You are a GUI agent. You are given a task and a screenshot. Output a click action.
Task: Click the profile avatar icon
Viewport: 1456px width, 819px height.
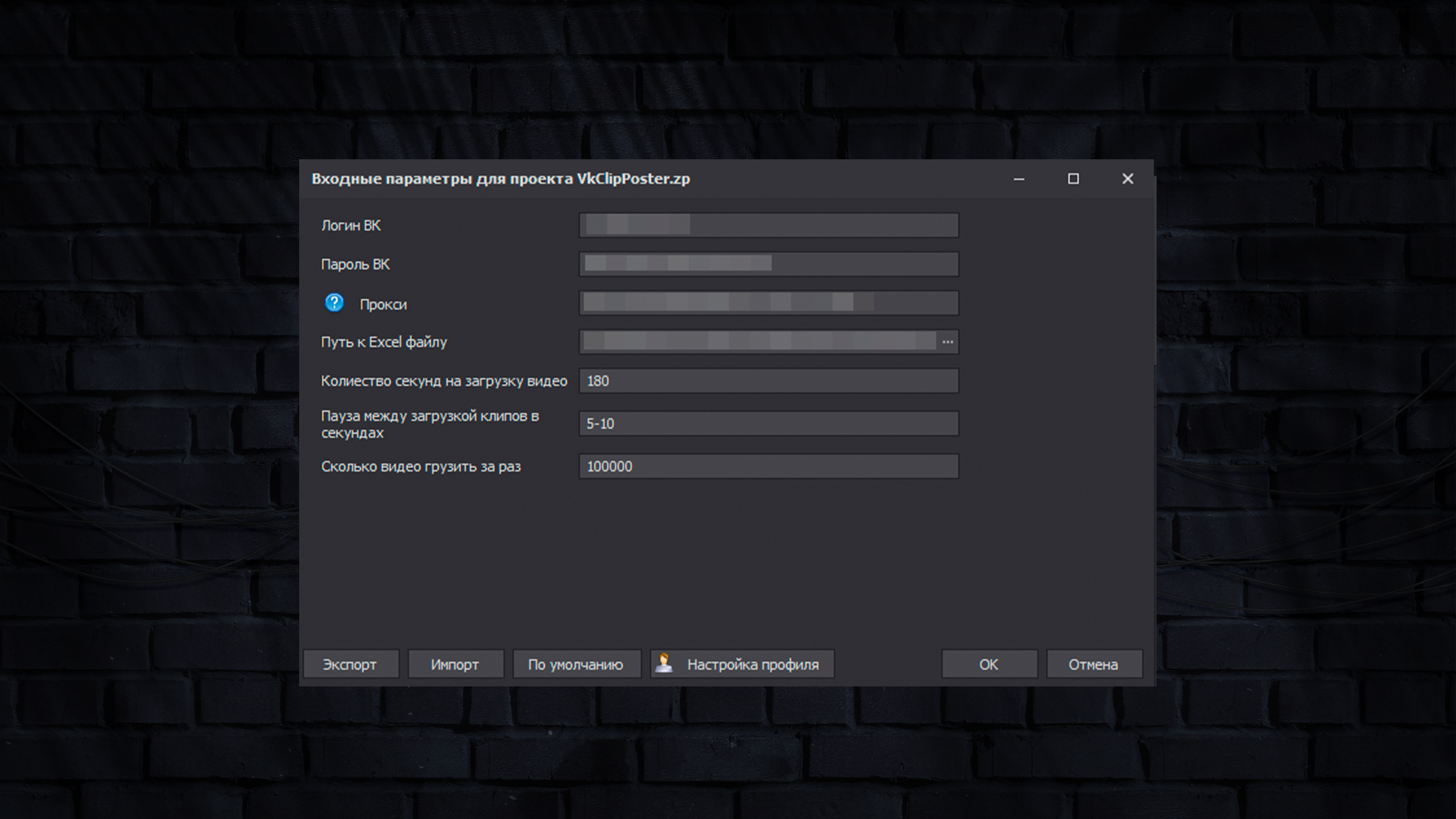664,663
